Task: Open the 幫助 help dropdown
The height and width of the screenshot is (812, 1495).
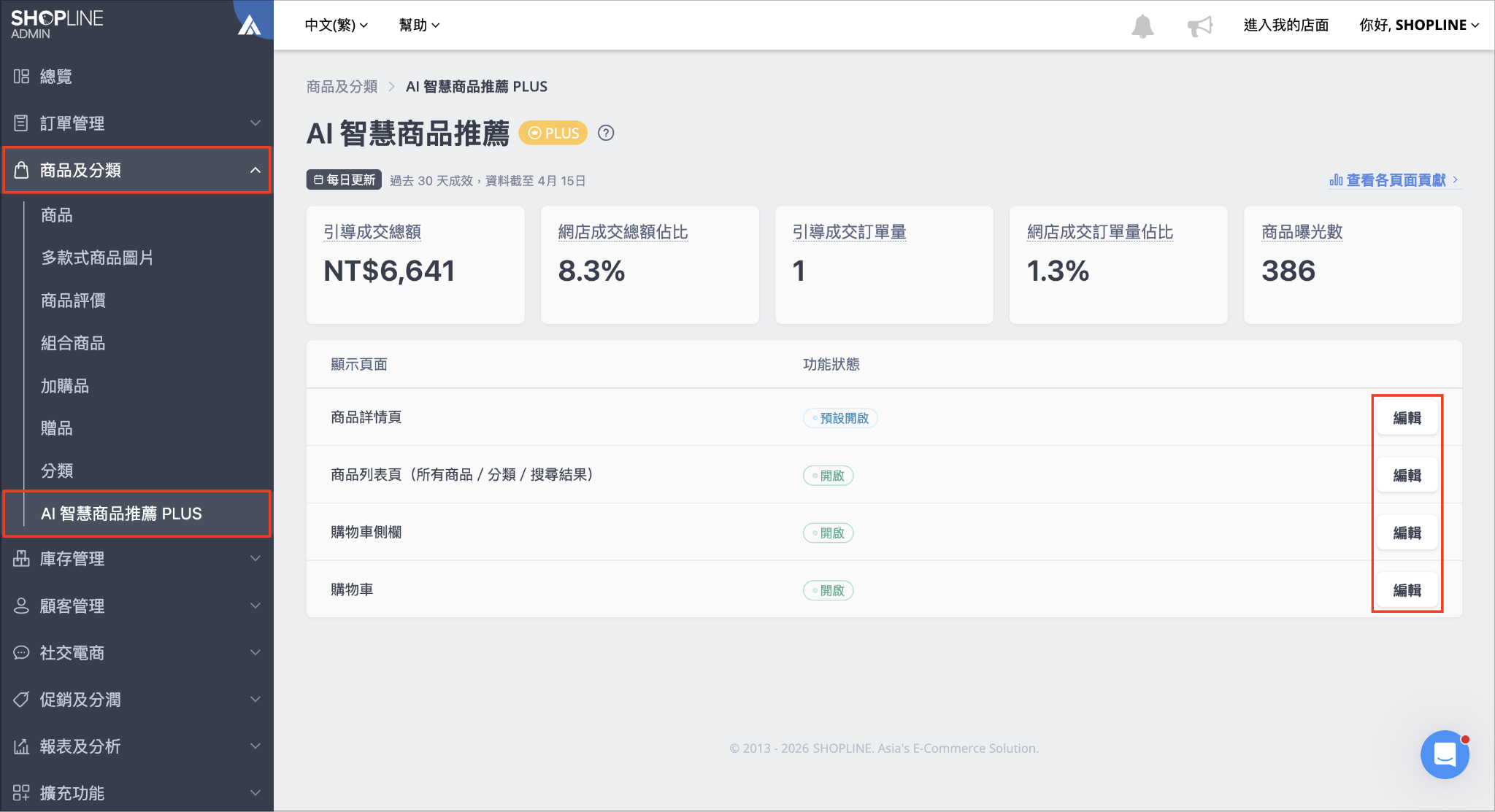Action: click(419, 25)
